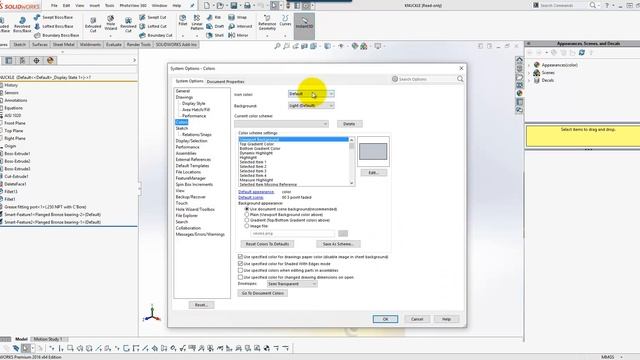Screen dimensions: 640x360
Task: Click the Save icon in title toolbar
Action: click(233, 5)
